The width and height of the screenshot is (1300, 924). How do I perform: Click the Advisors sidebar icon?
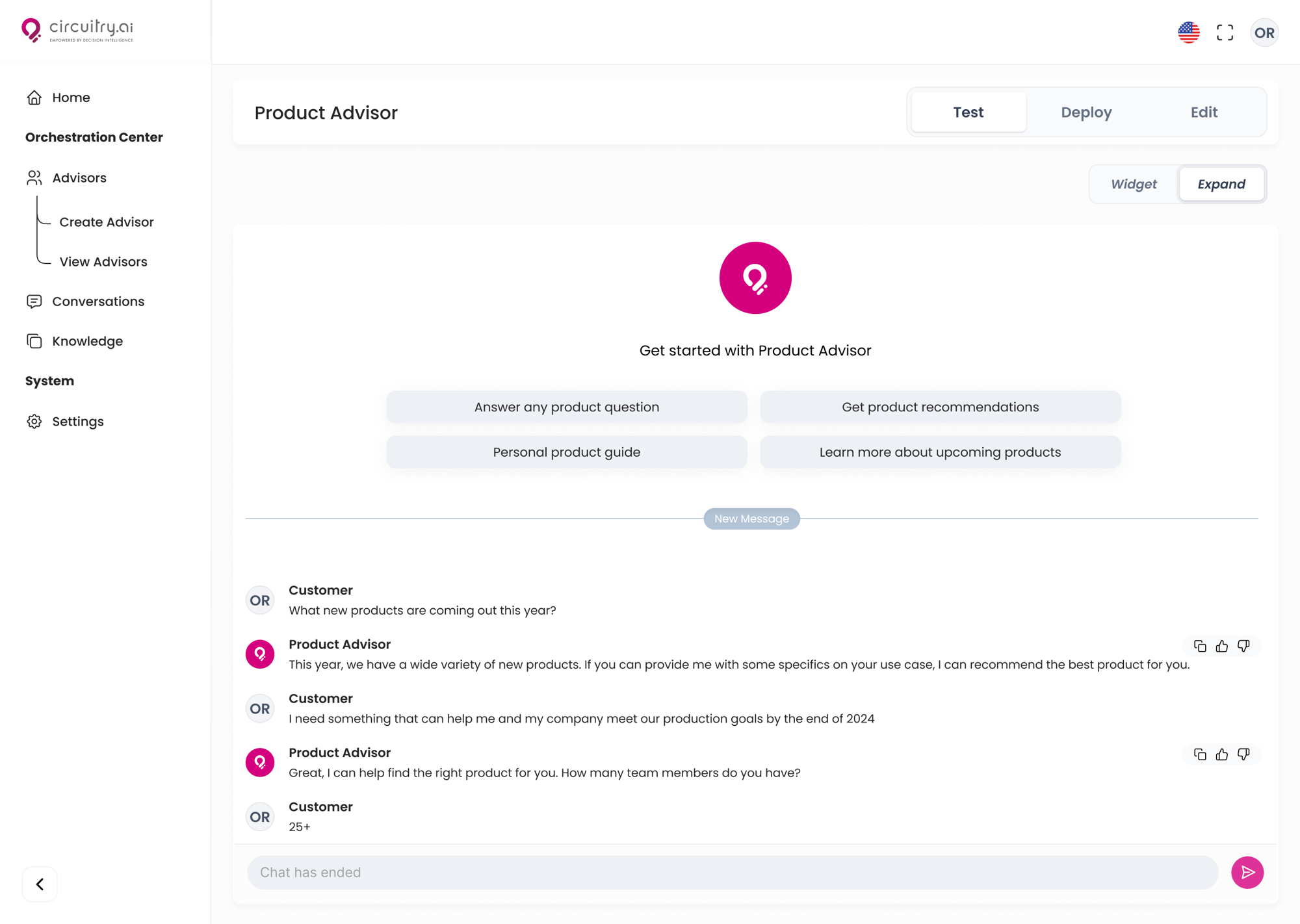click(x=34, y=177)
